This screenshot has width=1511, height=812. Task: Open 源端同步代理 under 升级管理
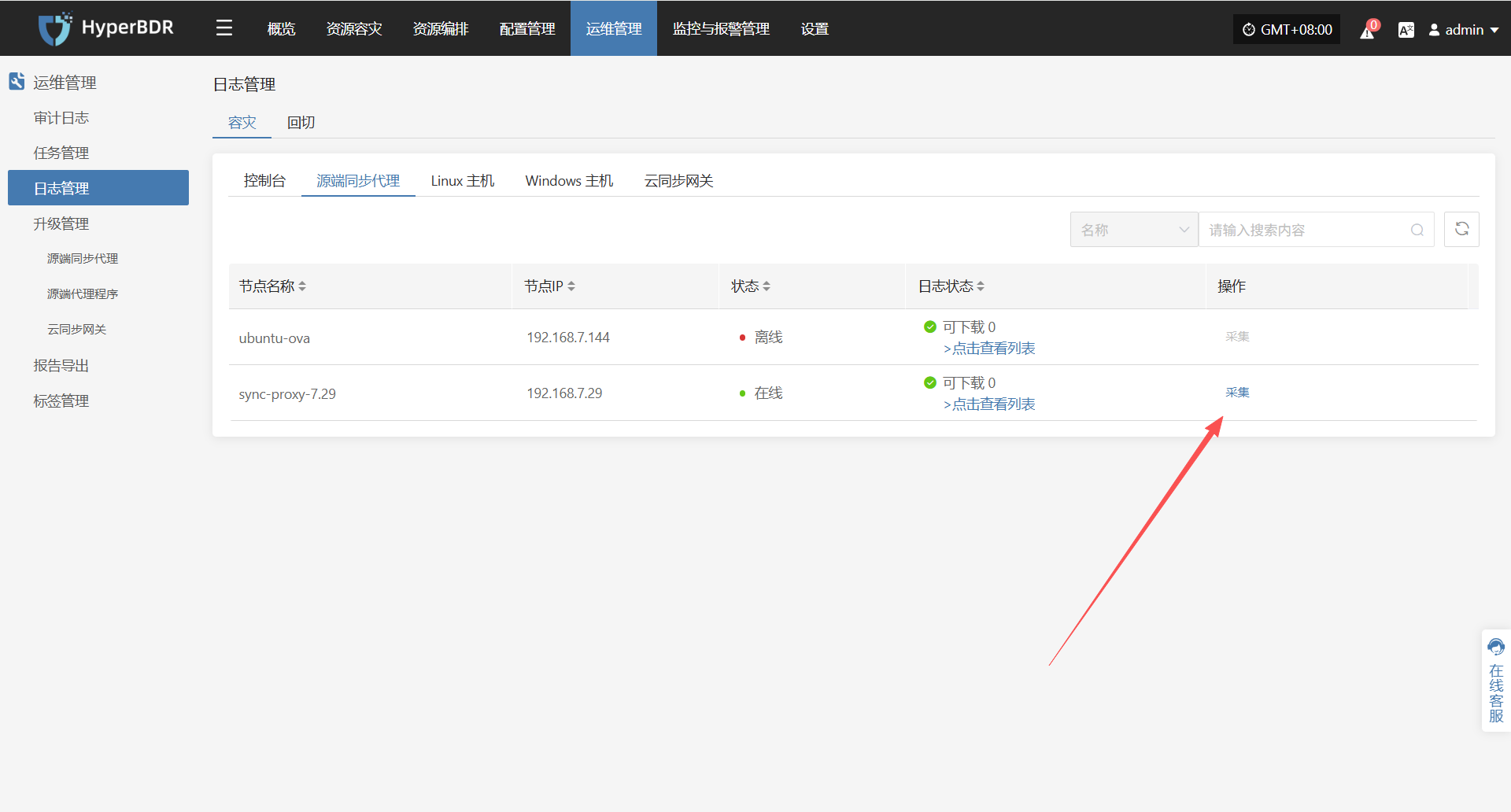pyautogui.click(x=83, y=259)
